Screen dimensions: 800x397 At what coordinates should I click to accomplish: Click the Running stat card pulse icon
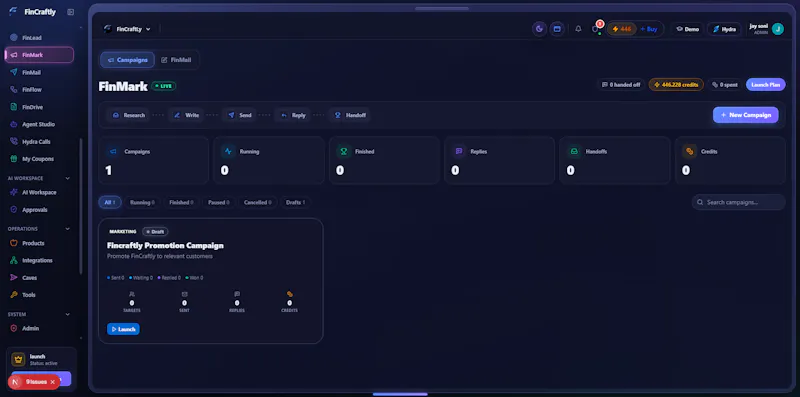tap(228, 152)
